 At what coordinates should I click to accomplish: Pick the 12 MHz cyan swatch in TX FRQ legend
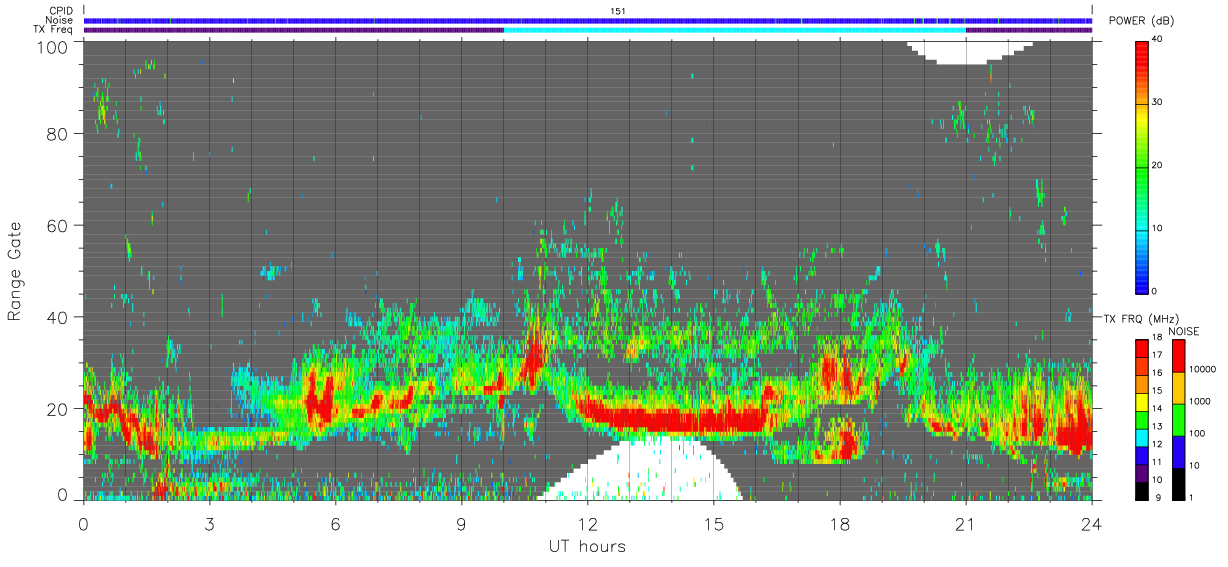1141,443
